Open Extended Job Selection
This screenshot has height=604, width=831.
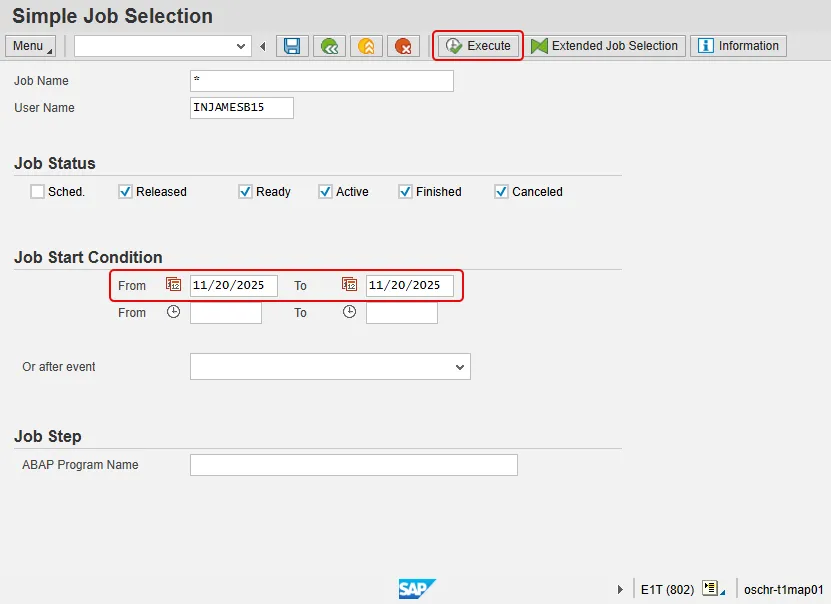point(605,46)
